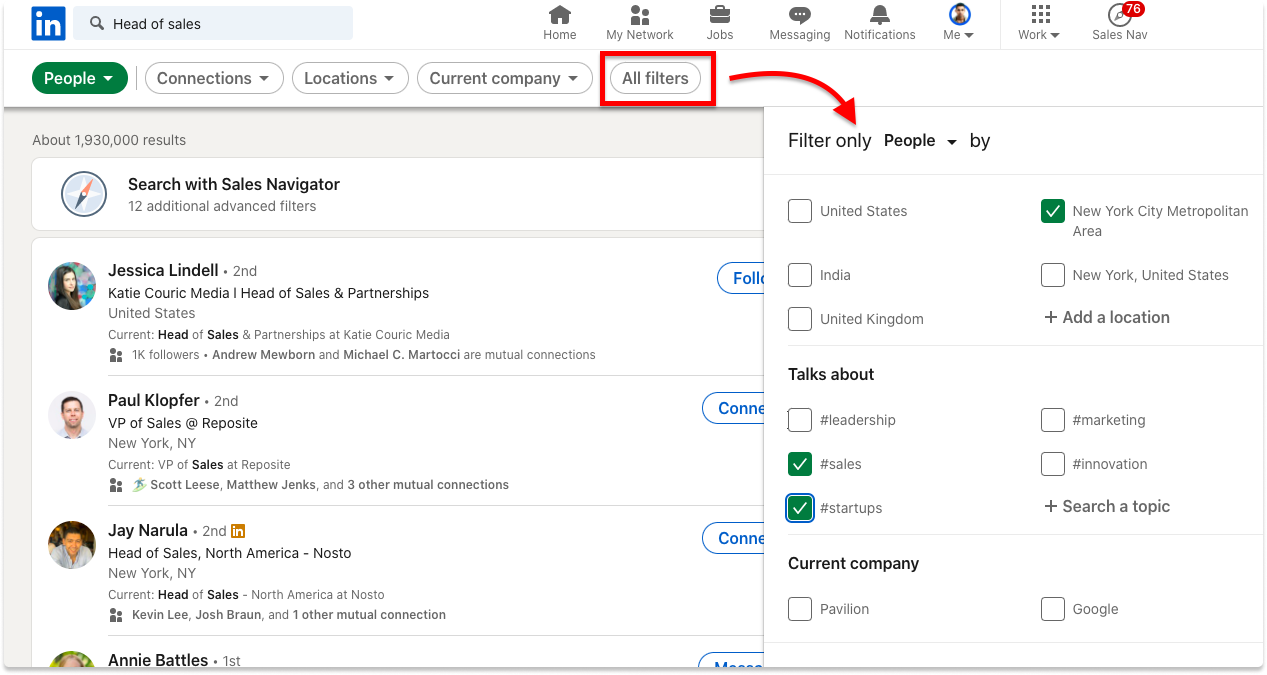Go to the Home icon
The height and width of the screenshot is (675, 1267).
point(560,15)
